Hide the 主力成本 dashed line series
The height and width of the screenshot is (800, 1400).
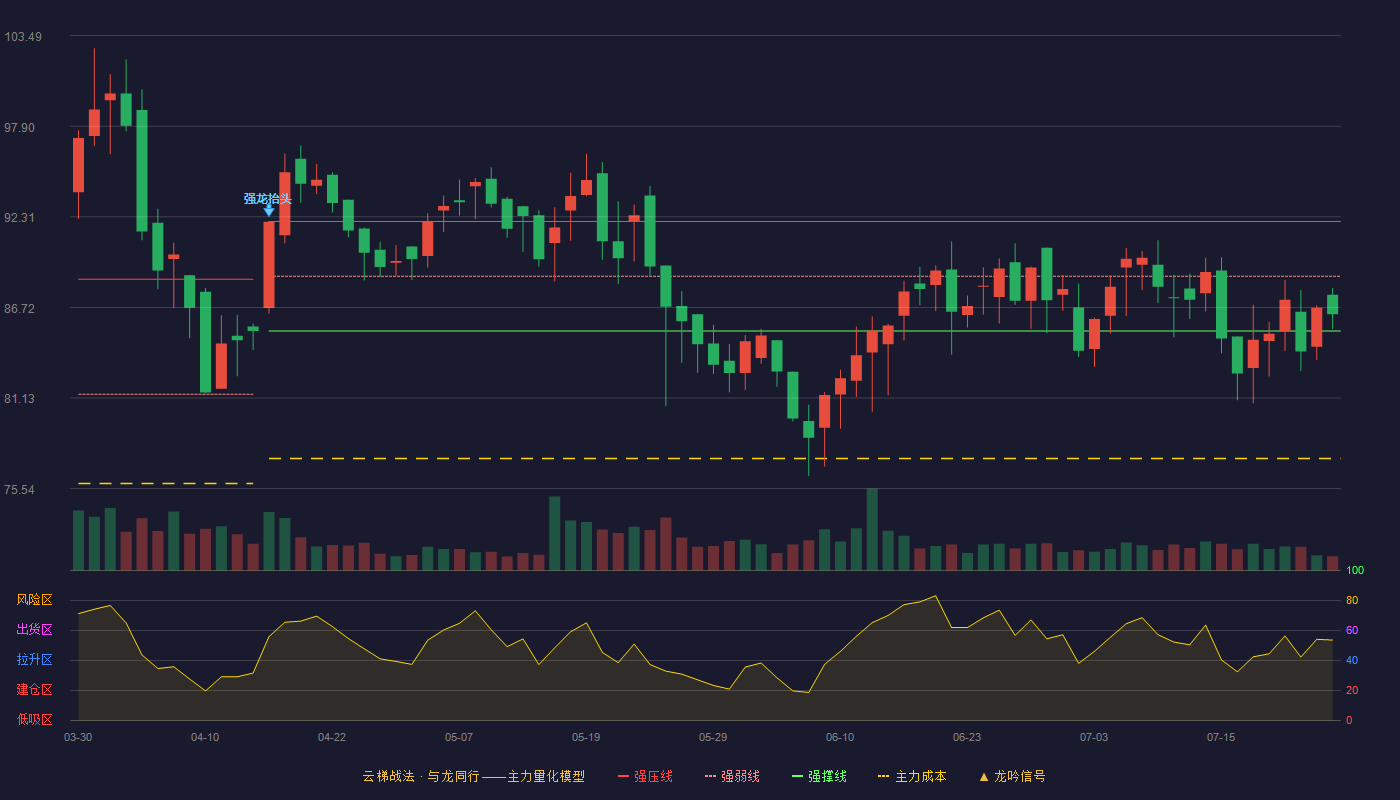[912, 776]
